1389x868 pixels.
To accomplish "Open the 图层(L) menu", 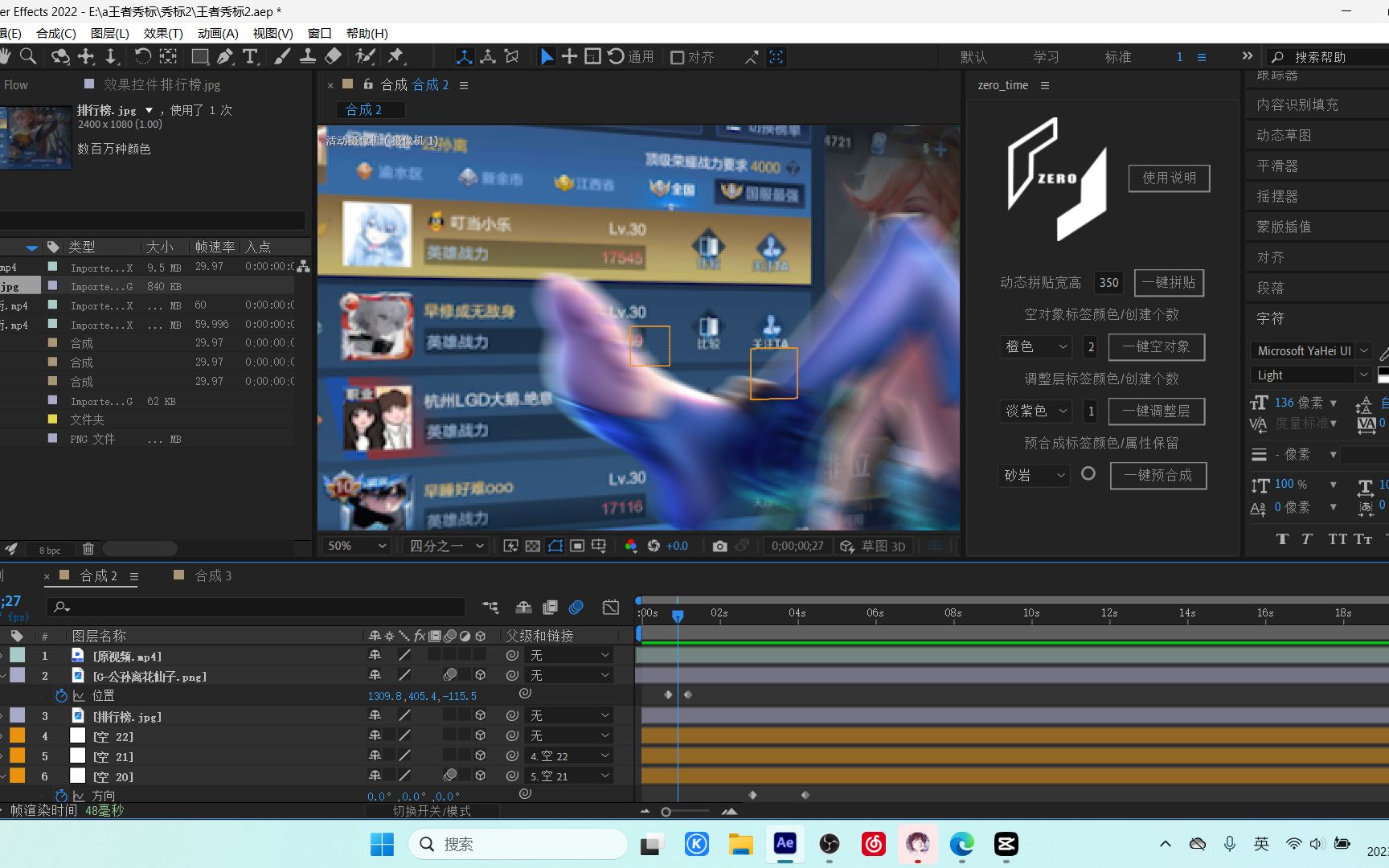I will [109, 33].
